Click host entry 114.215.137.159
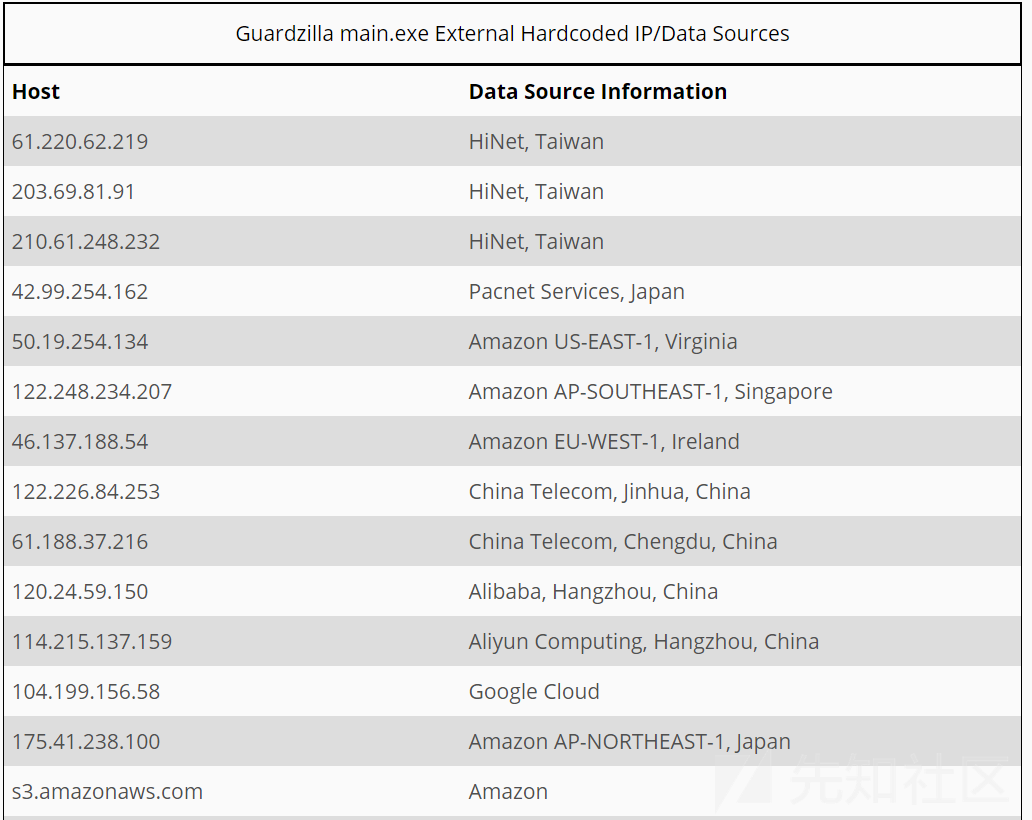The image size is (1032, 820). coord(91,642)
